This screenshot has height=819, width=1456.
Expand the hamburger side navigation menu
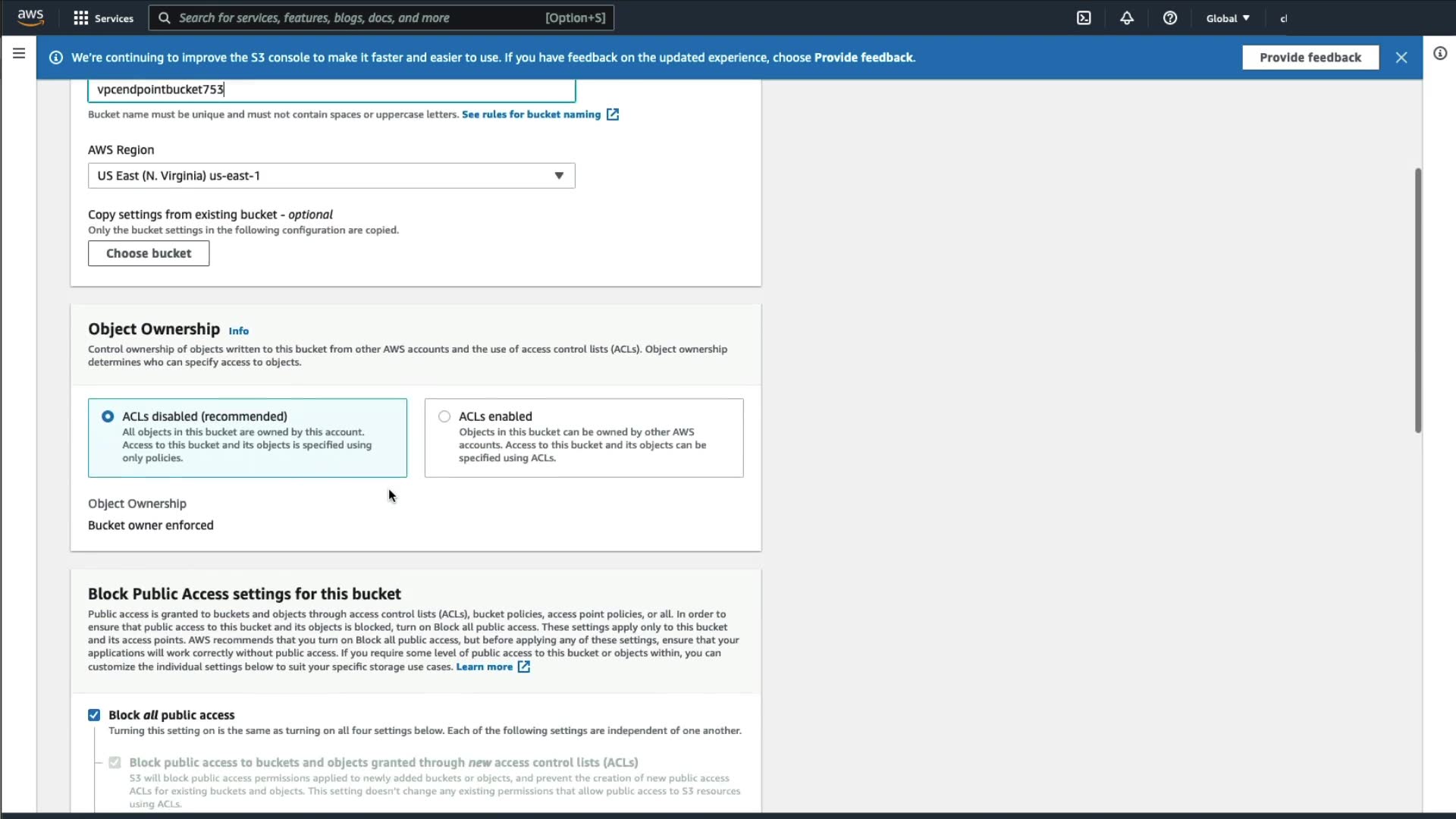[19, 53]
